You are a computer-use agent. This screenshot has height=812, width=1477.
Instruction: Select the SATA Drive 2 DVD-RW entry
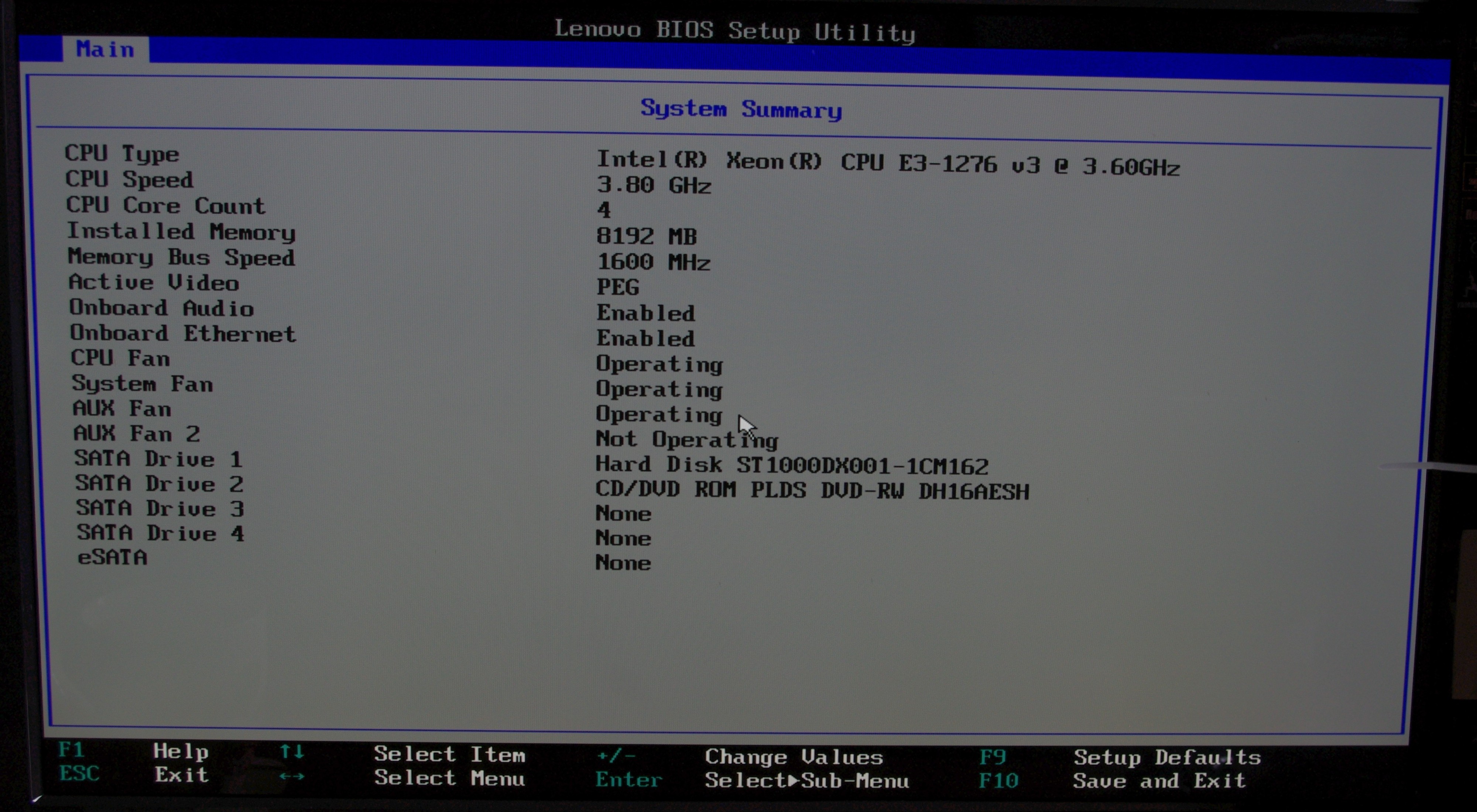812,490
